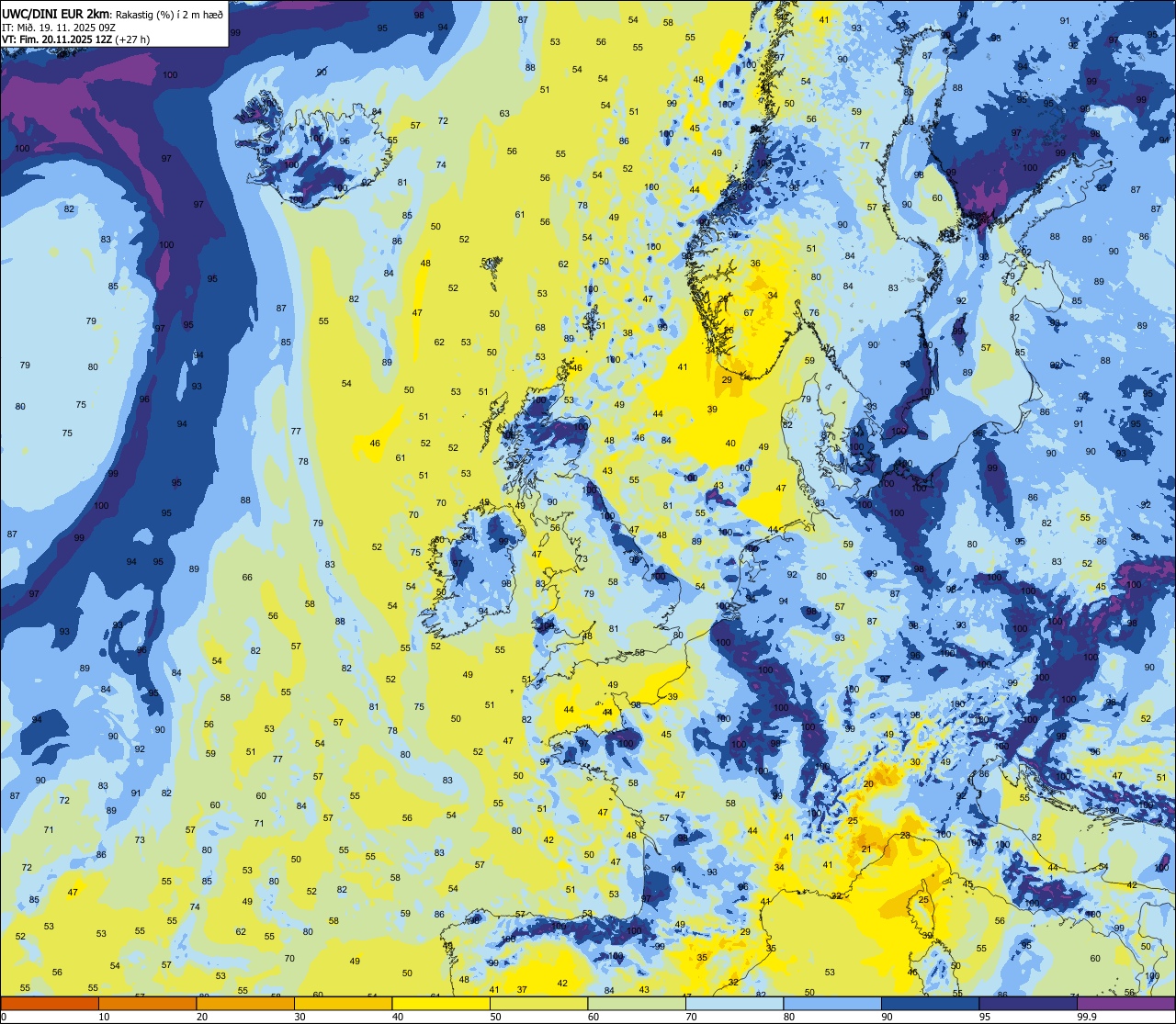Click the navy legend swatch between 95 and 99.9
The image size is (1176, 1024).
[x=1028, y=1004]
